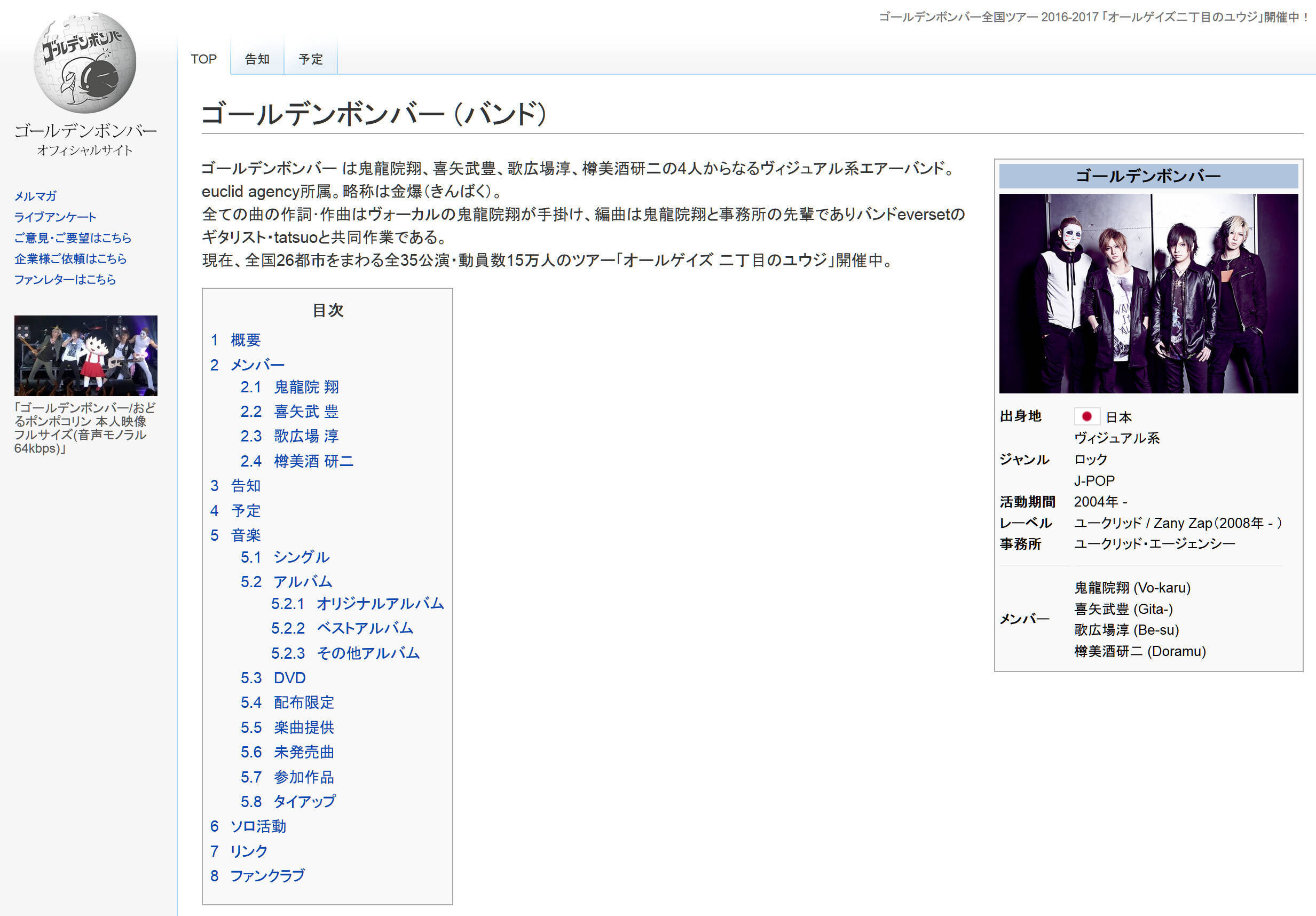Image resolution: width=1316 pixels, height=916 pixels.
Task: Go to タイアップ section link
Action: [304, 801]
